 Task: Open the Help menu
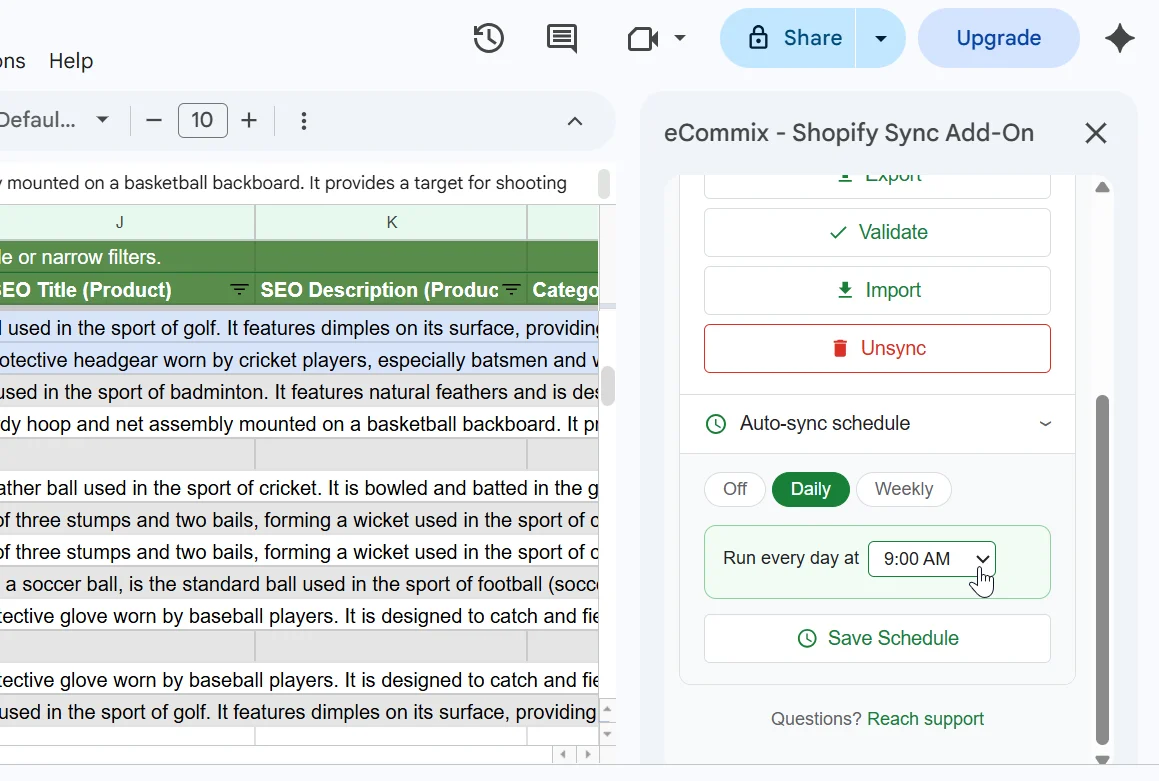coord(71,61)
